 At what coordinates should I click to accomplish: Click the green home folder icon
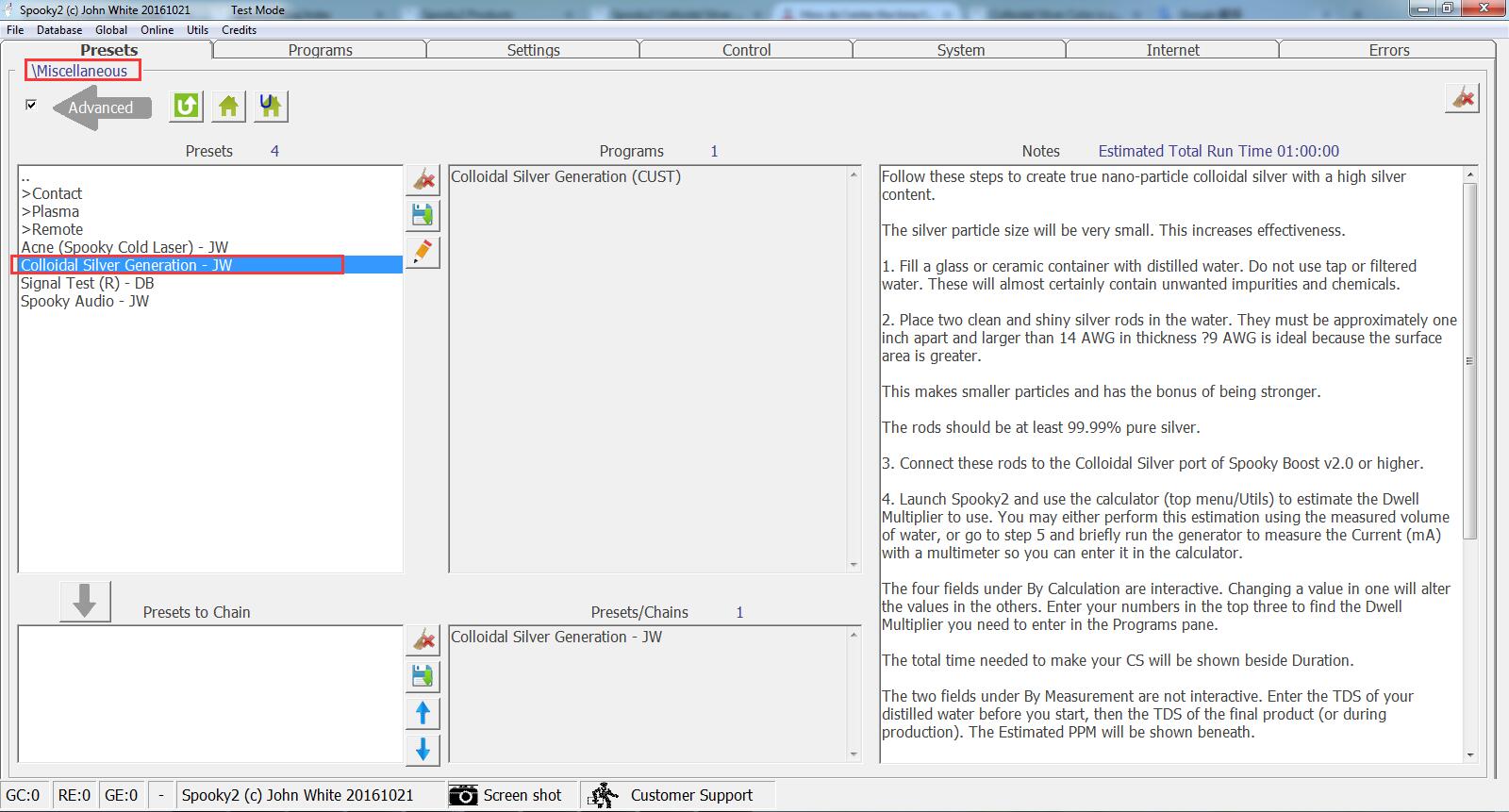[x=228, y=107]
